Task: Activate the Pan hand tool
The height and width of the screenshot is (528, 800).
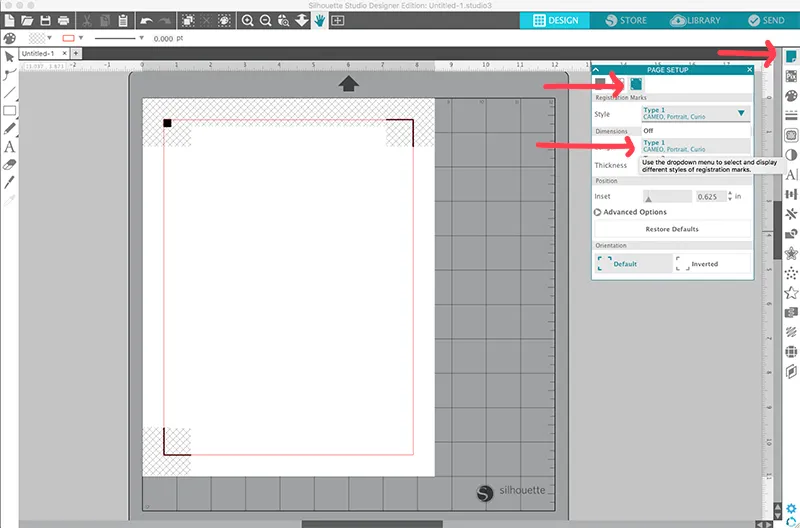Action: [x=320, y=20]
